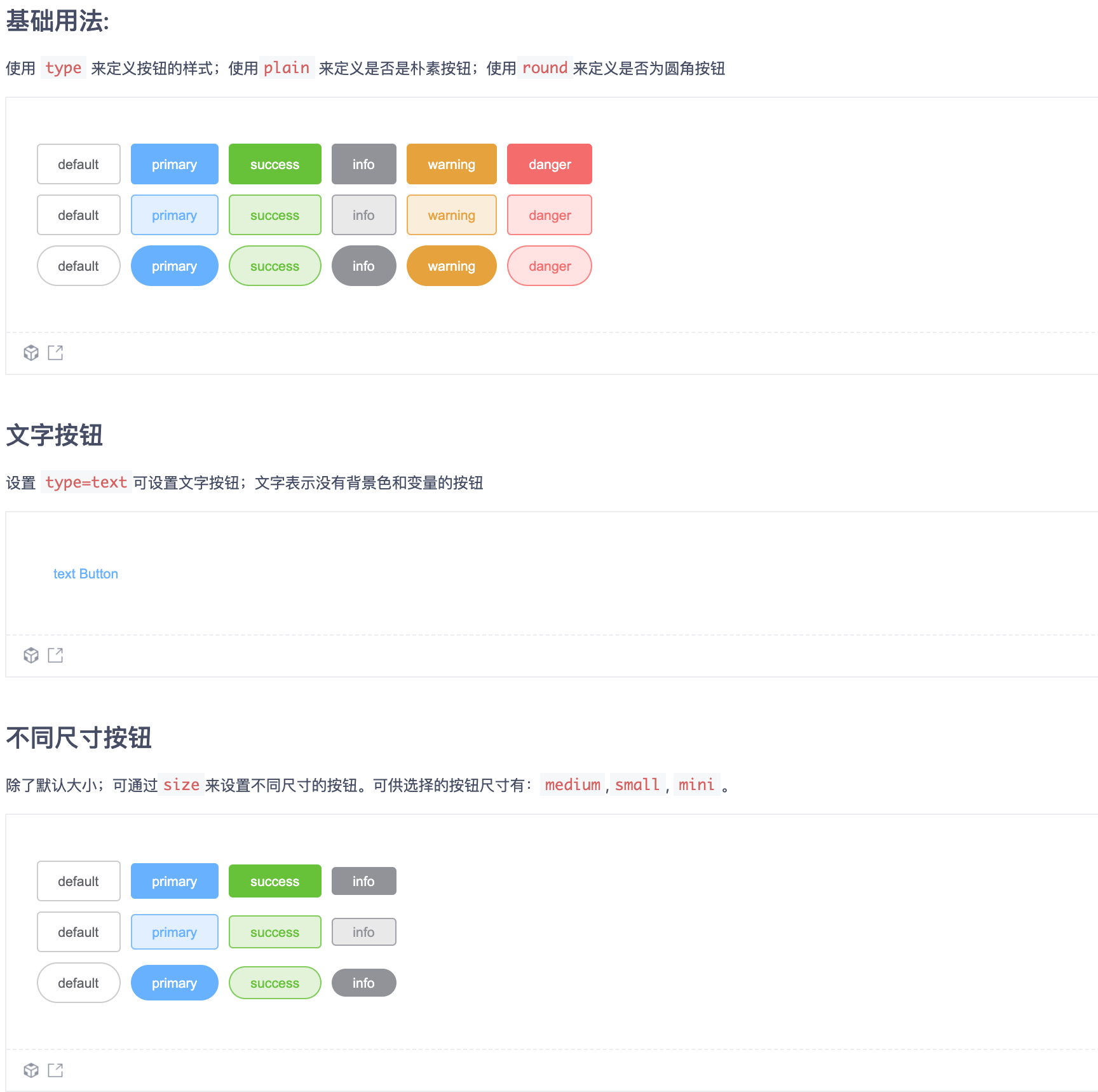Viewport: 1098px width, 1092px height.
Task: Click solid orange square warning button
Action: tap(452, 164)
